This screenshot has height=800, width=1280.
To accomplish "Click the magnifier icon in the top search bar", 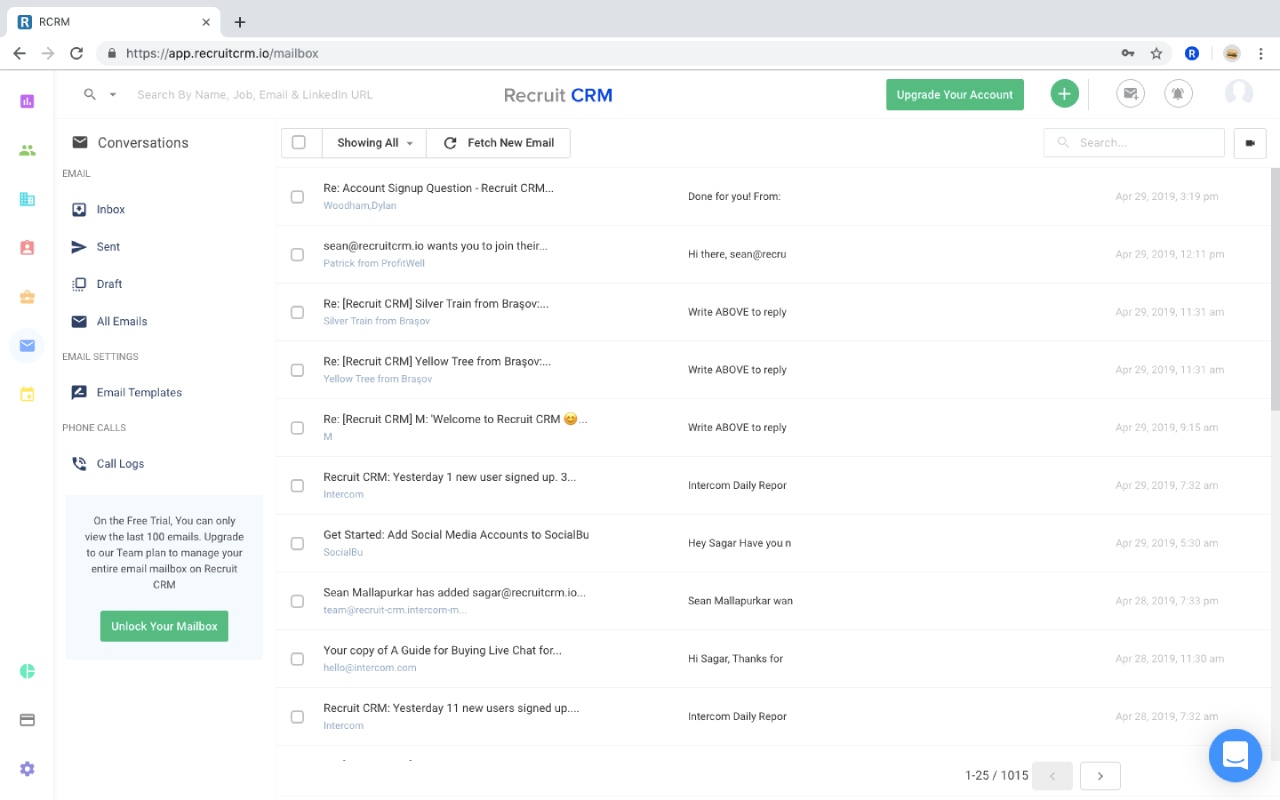I will [x=90, y=94].
